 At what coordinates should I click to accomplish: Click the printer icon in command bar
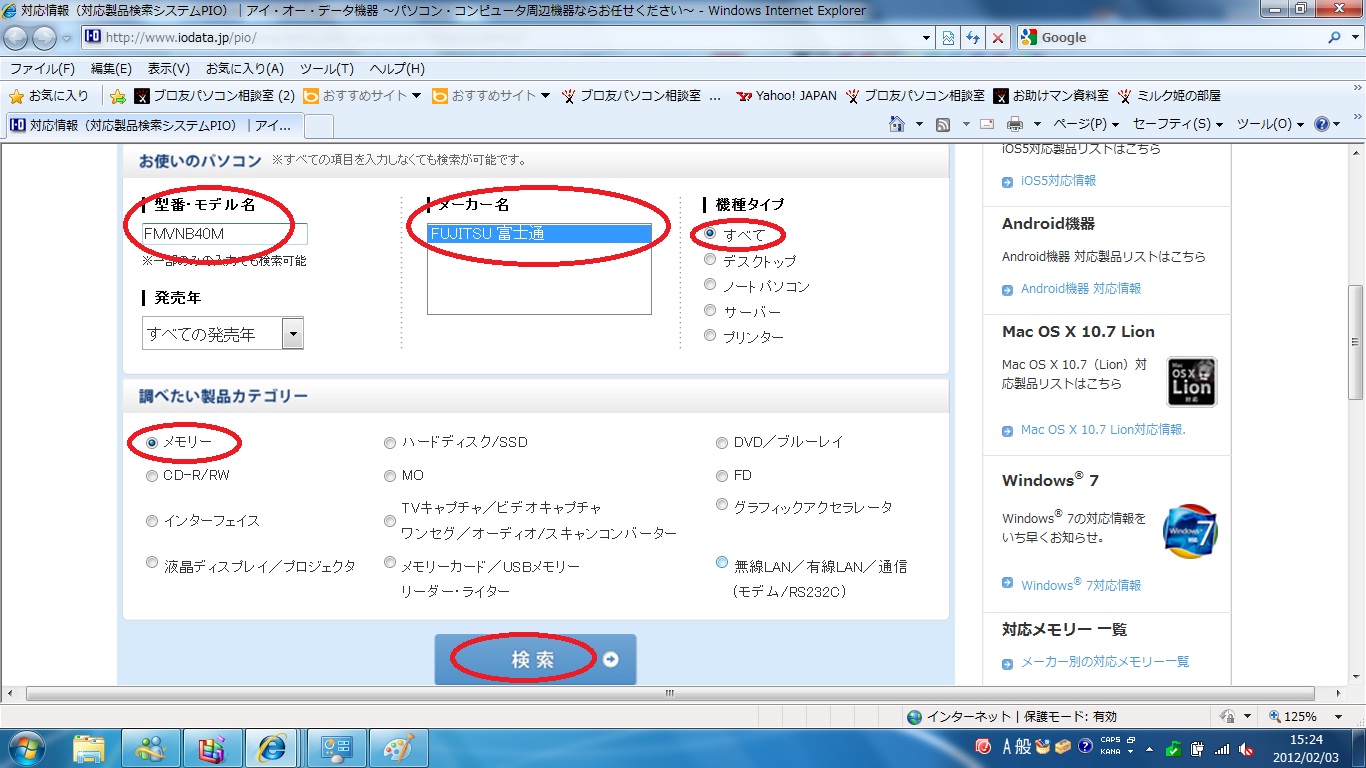(1015, 124)
